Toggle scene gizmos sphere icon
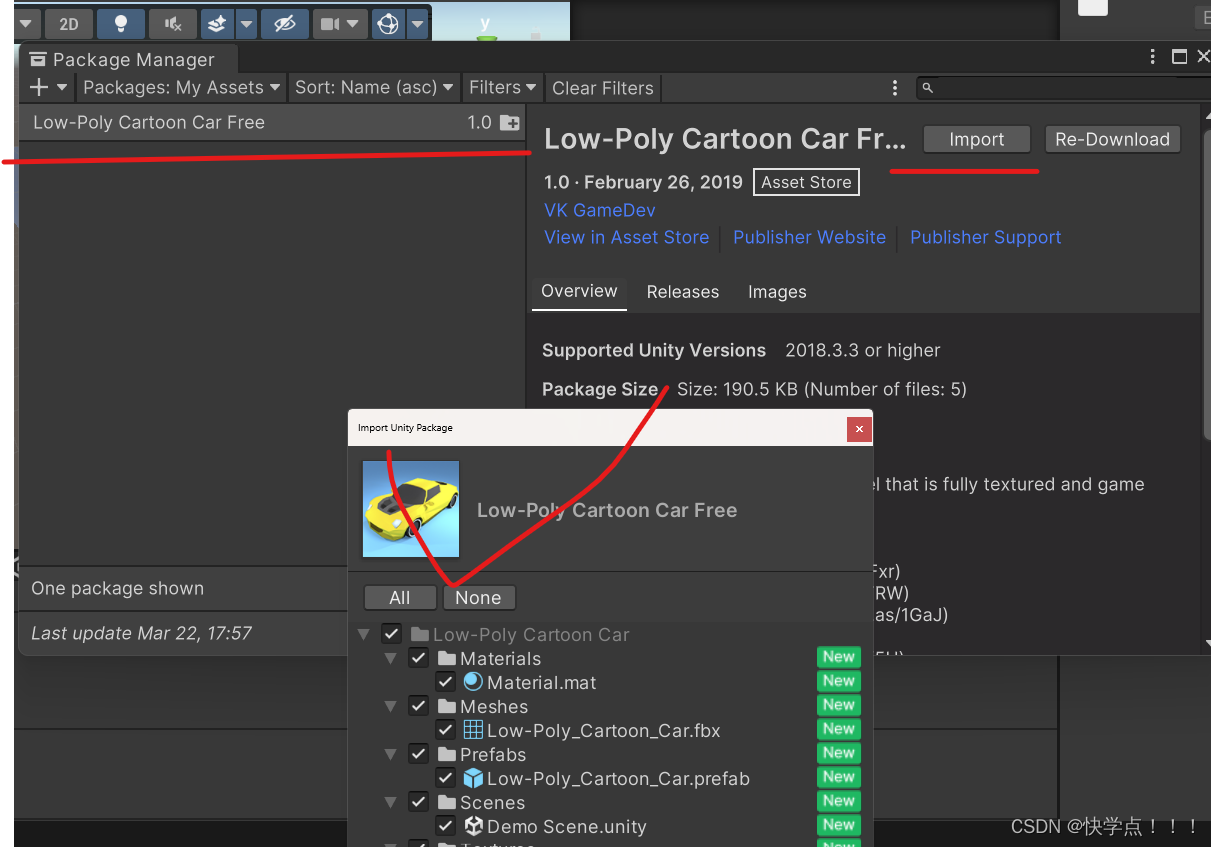 pyautogui.click(x=388, y=24)
